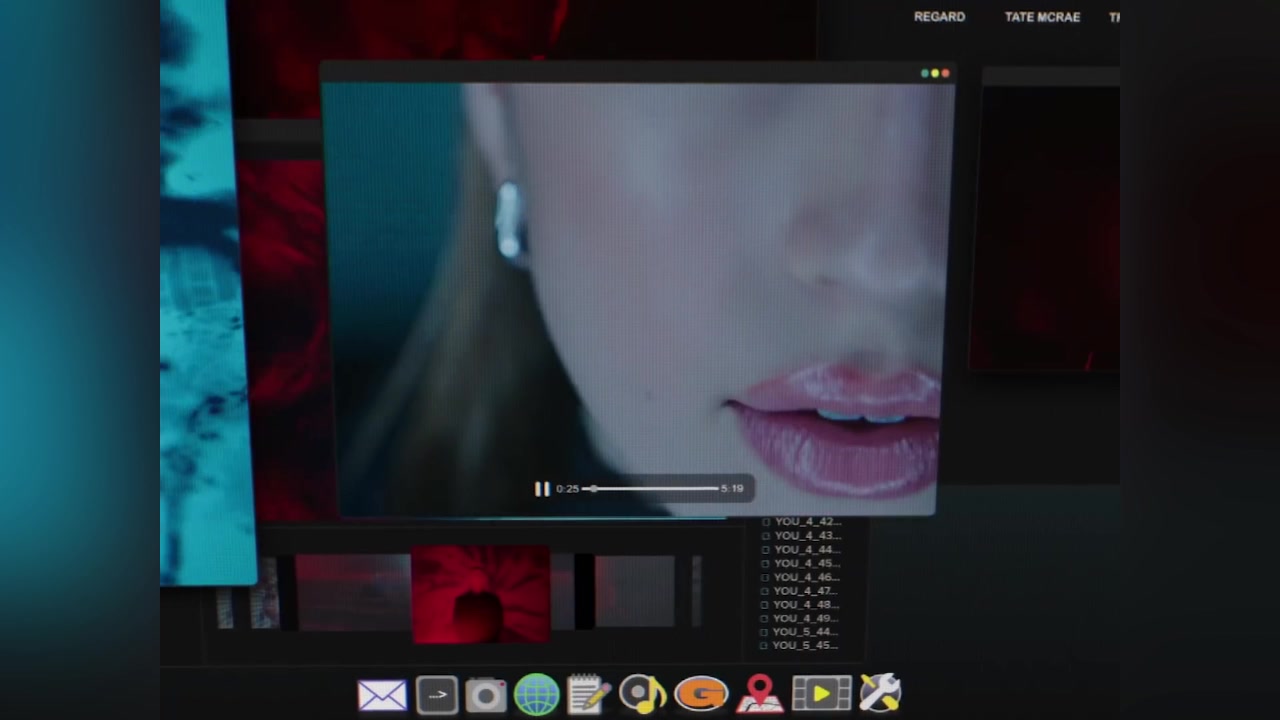Open the wrench and screwdriver utilities icon
The height and width of the screenshot is (720, 1280).
point(880,693)
